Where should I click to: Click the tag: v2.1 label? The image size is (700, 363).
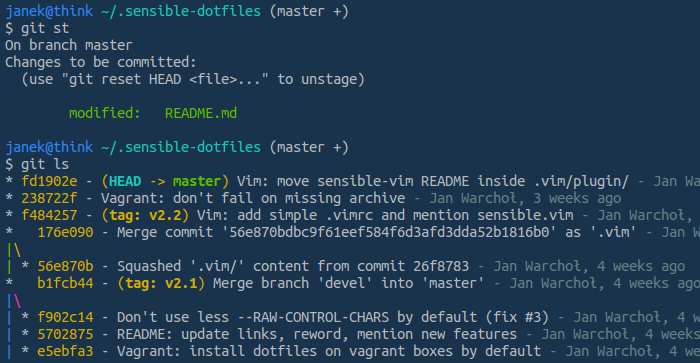(161, 283)
